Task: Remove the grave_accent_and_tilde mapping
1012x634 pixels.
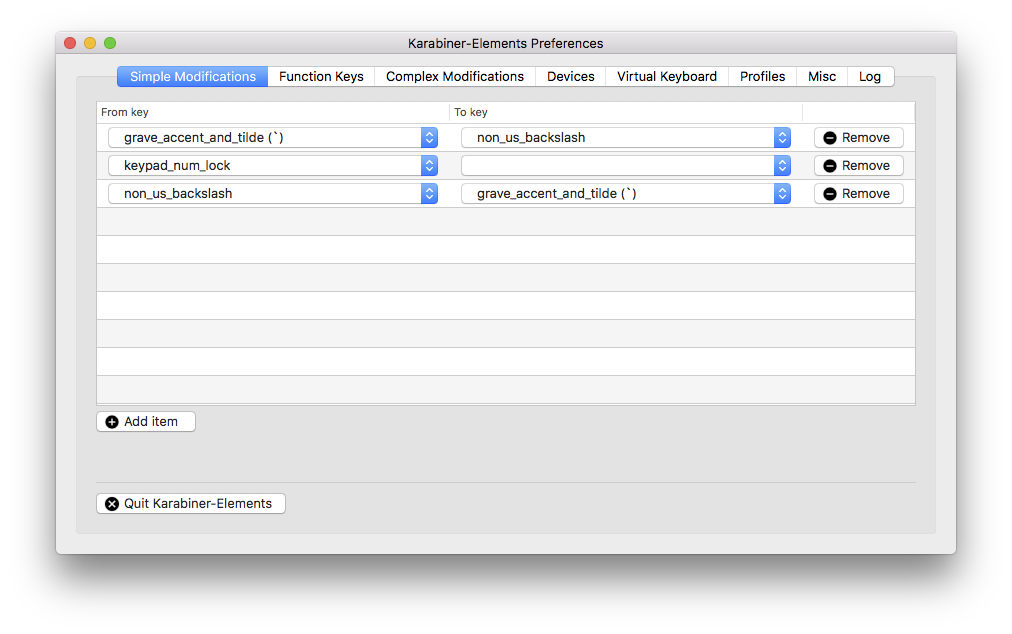Action: [x=858, y=137]
